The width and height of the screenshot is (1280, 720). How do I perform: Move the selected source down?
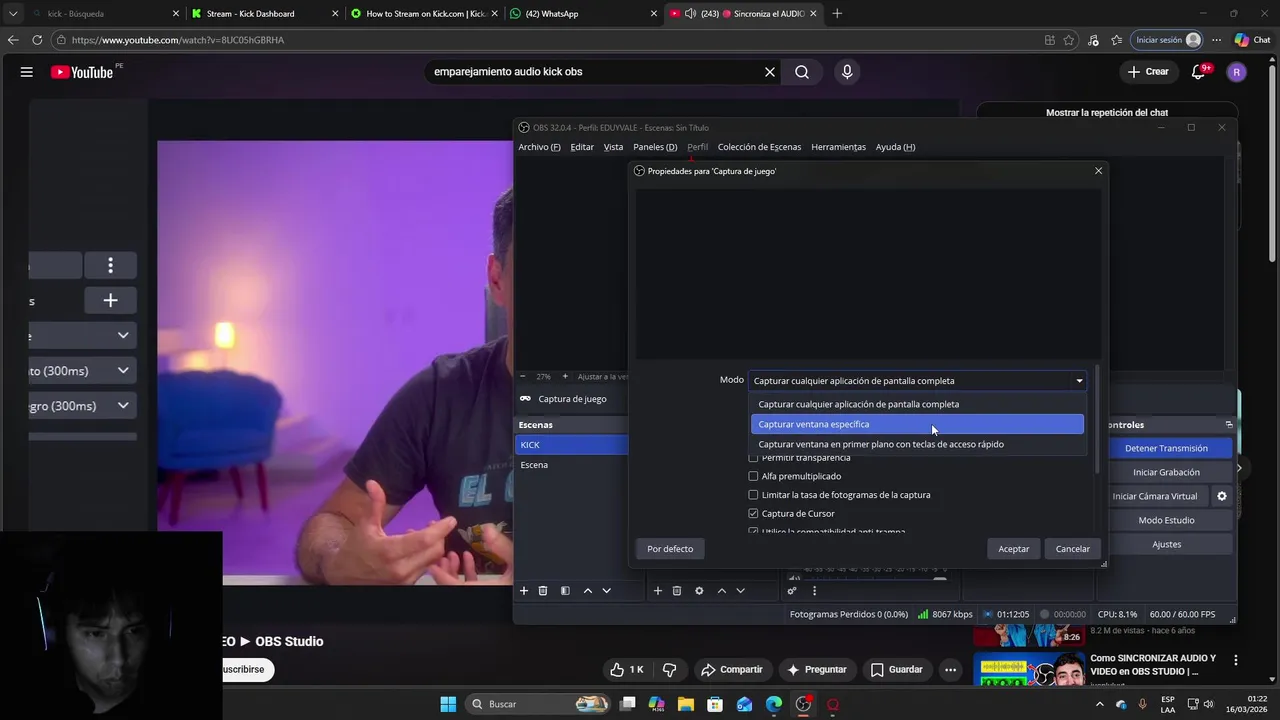click(x=740, y=591)
